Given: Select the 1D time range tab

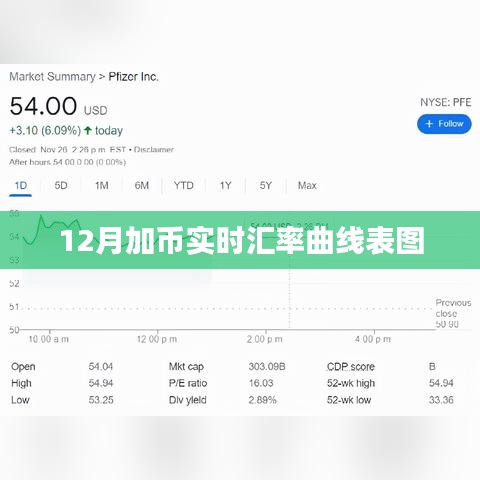Looking at the screenshot, I should pyautogui.click(x=21, y=186).
